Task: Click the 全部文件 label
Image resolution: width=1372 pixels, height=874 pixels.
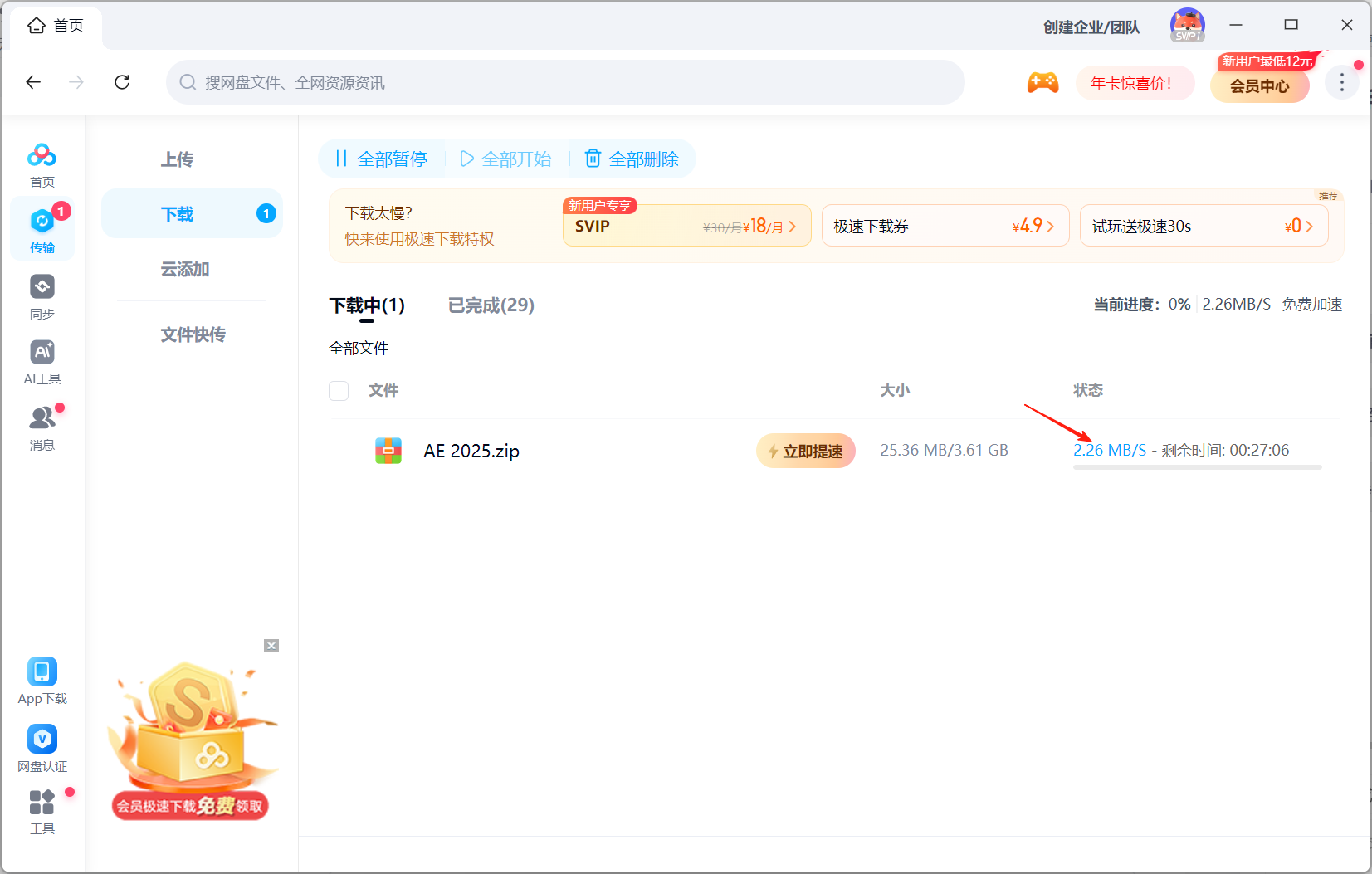Action: pos(359,348)
